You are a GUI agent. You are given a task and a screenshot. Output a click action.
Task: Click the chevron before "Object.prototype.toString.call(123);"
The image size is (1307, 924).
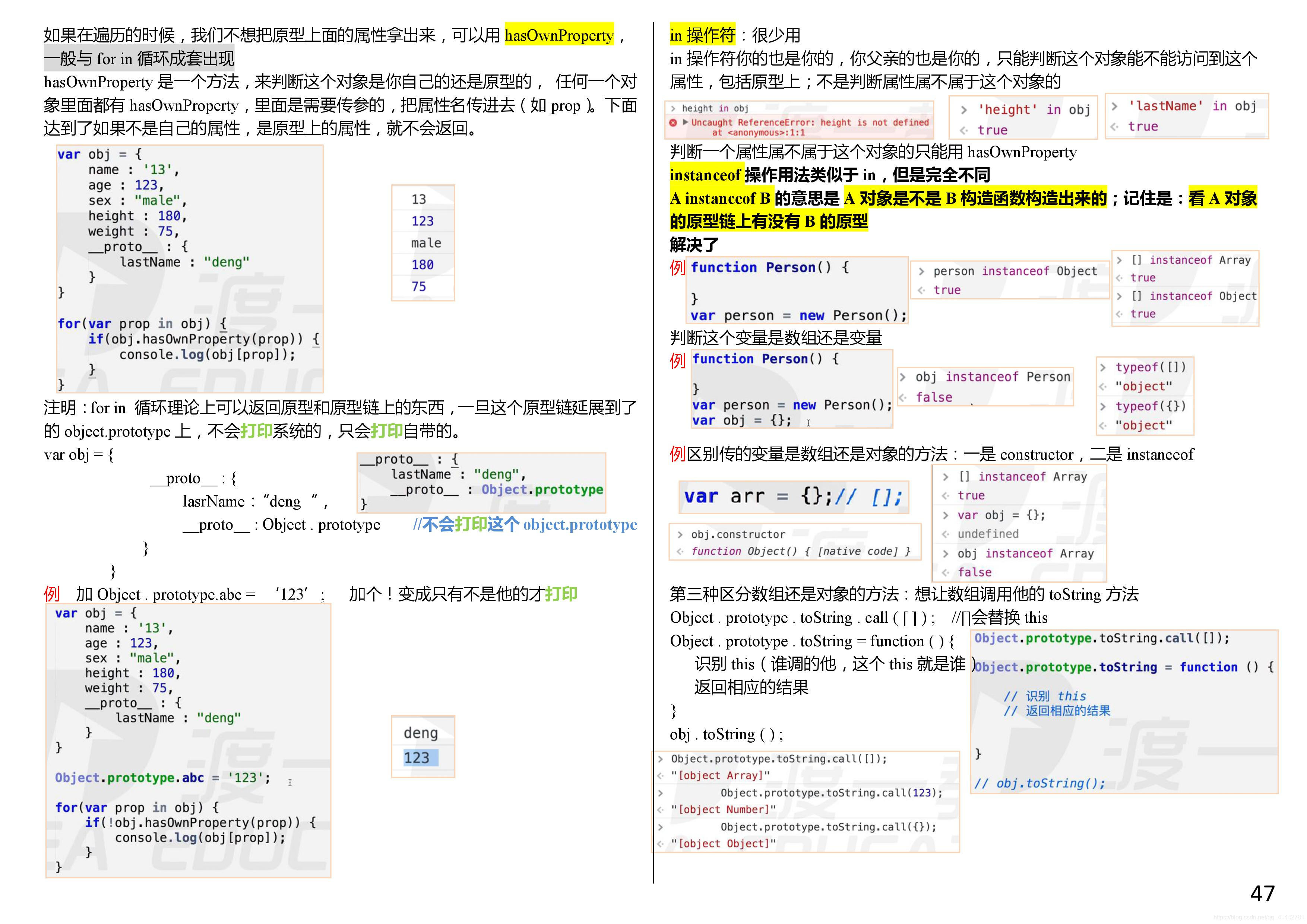coord(660,793)
